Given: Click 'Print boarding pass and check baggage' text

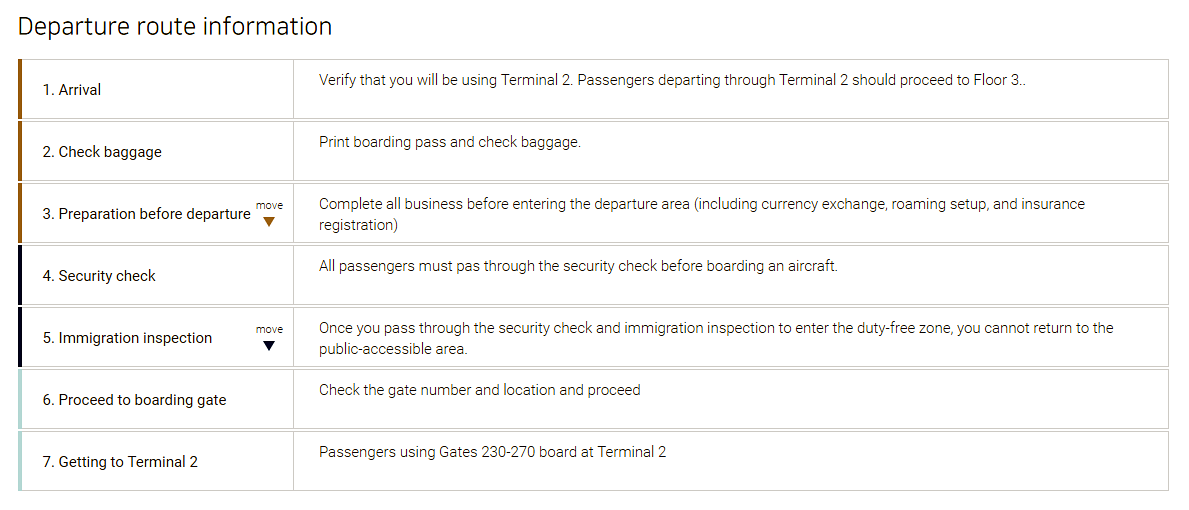Looking at the screenshot, I should [450, 142].
